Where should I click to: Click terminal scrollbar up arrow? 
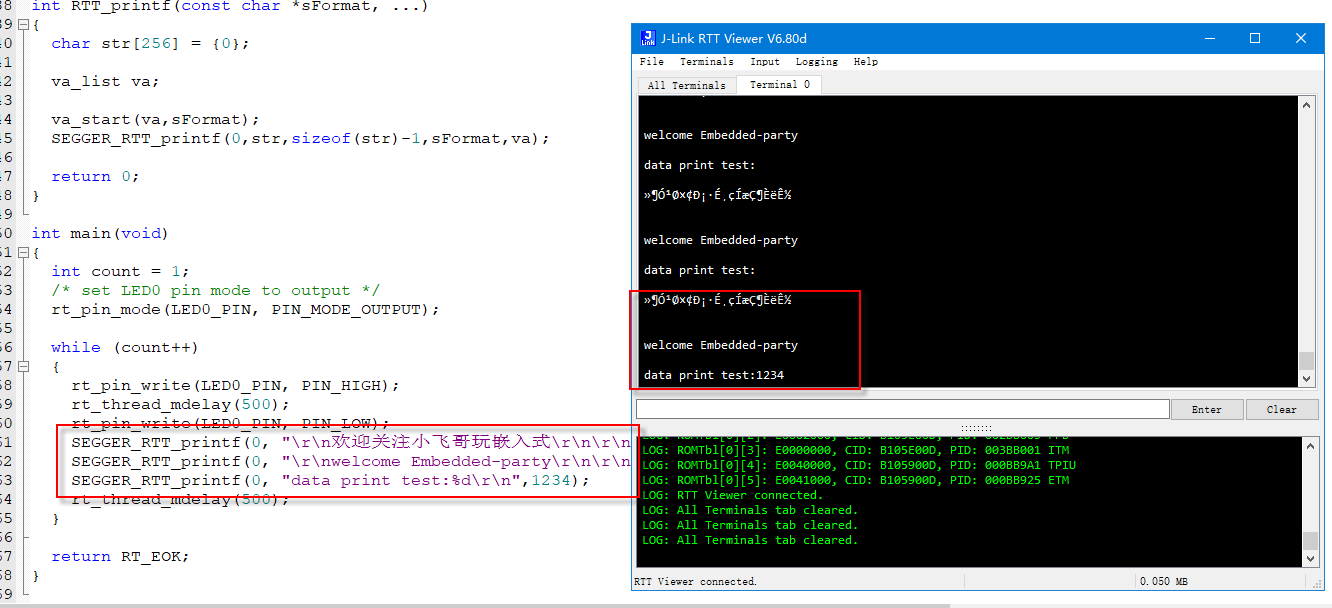click(1306, 104)
